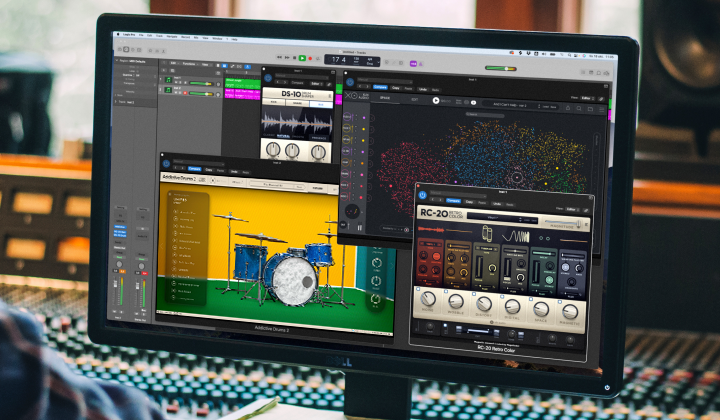Click the green Play button

(x=302, y=58)
